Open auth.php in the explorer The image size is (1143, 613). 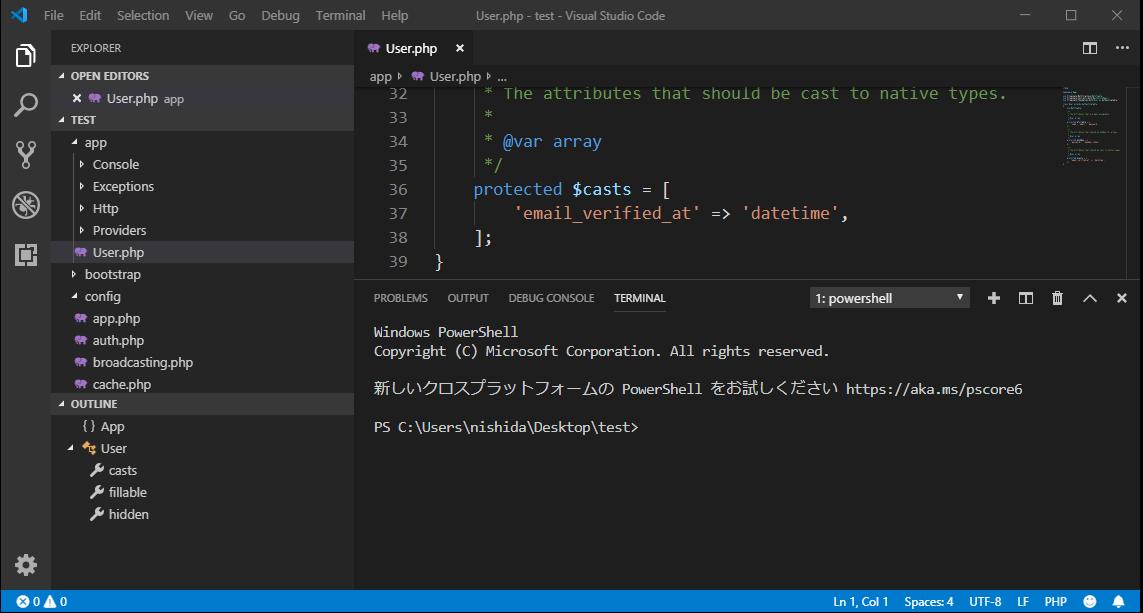click(x=118, y=340)
